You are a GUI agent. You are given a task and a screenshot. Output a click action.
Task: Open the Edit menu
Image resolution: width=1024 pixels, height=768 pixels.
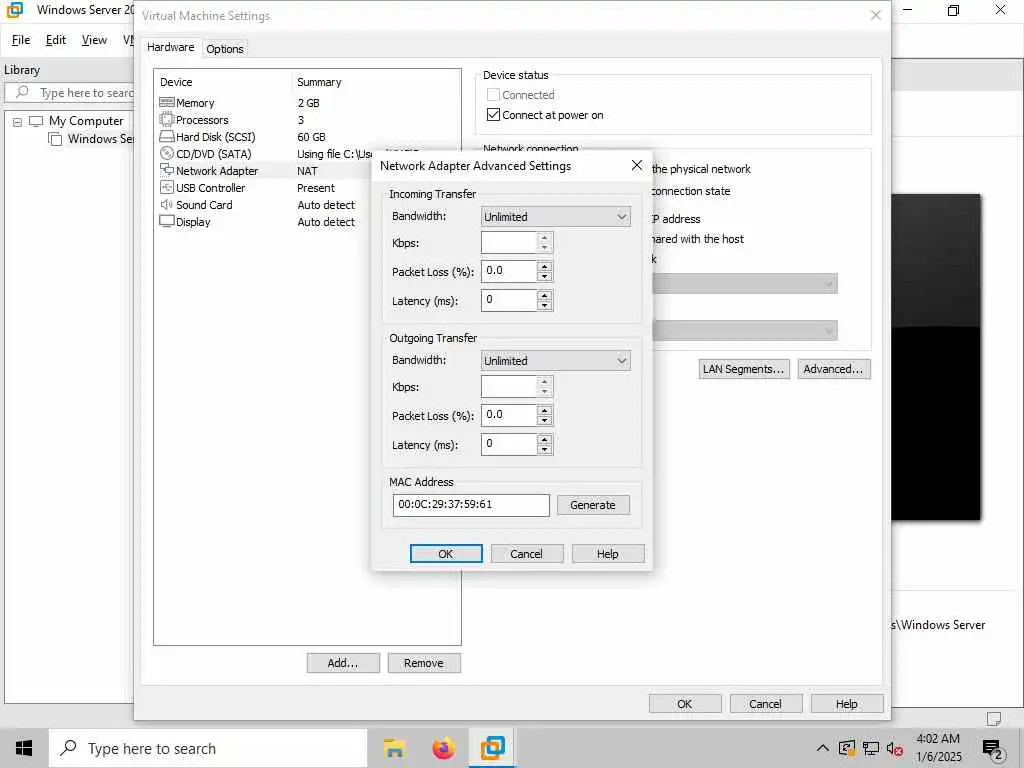coord(56,40)
